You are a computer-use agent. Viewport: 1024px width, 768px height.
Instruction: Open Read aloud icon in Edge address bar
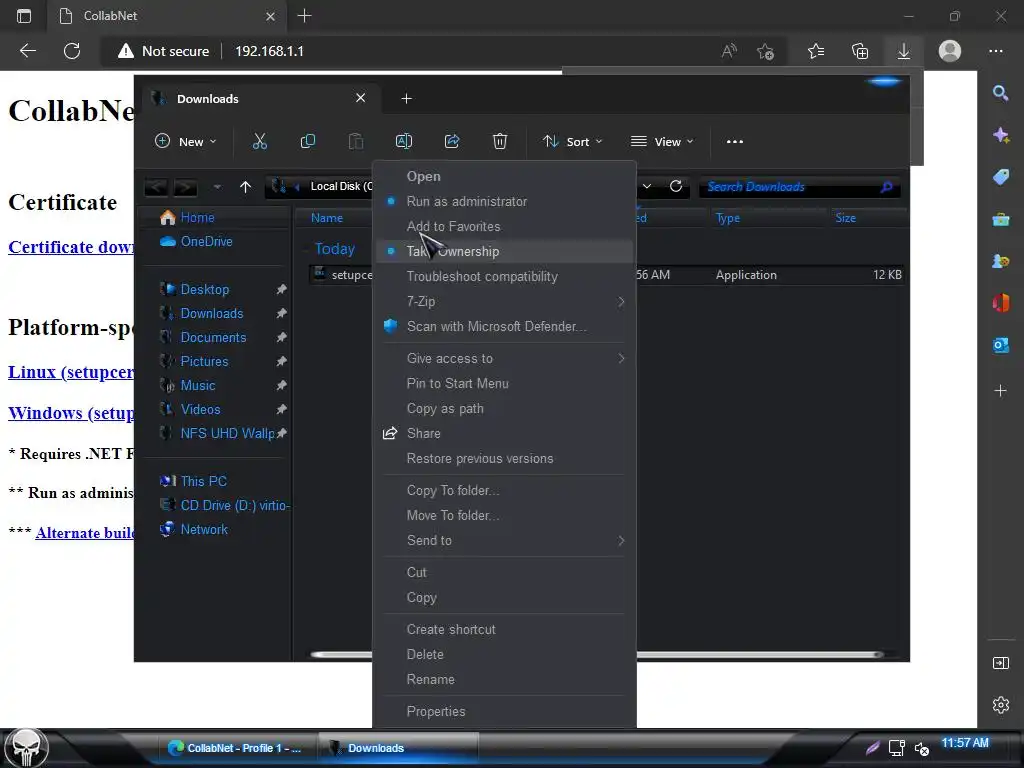729,51
